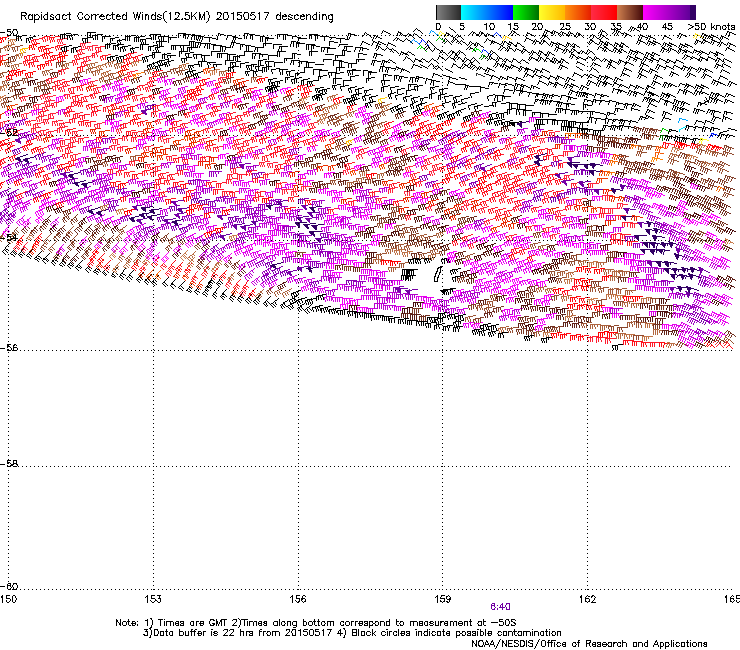Select the green 15-20 knots legend swatch

coord(526,12)
